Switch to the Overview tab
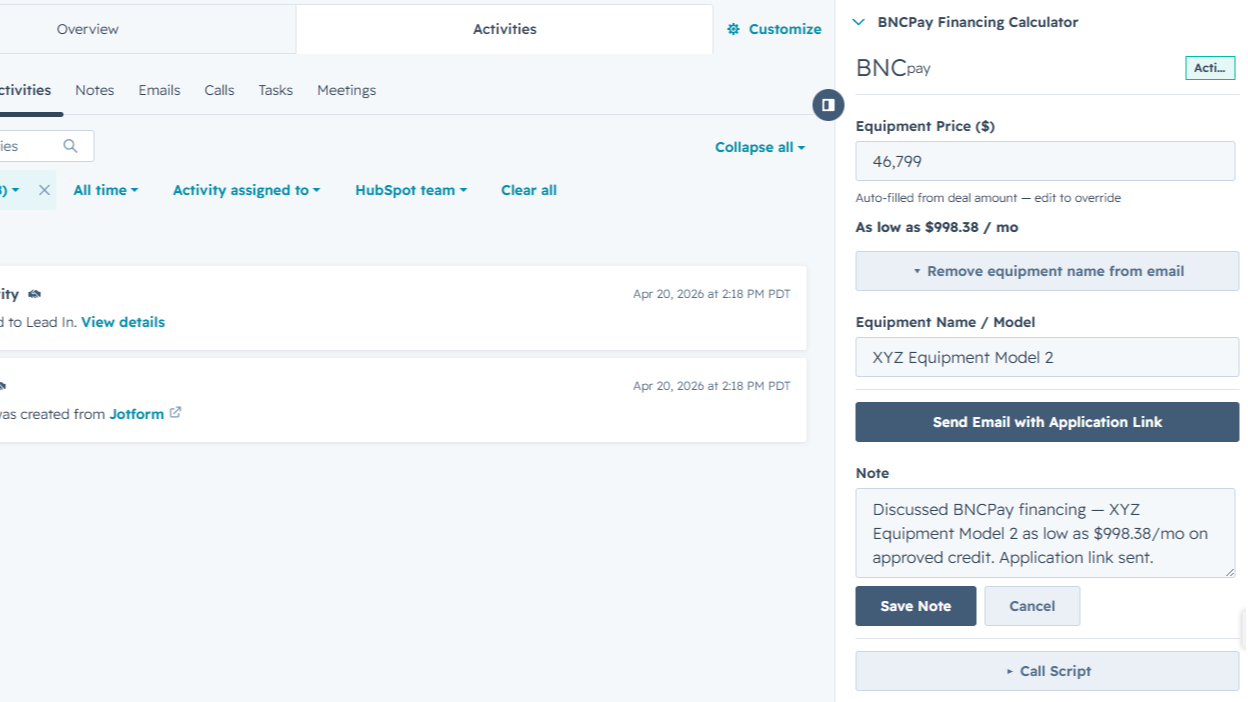1248x702 pixels. point(88,29)
